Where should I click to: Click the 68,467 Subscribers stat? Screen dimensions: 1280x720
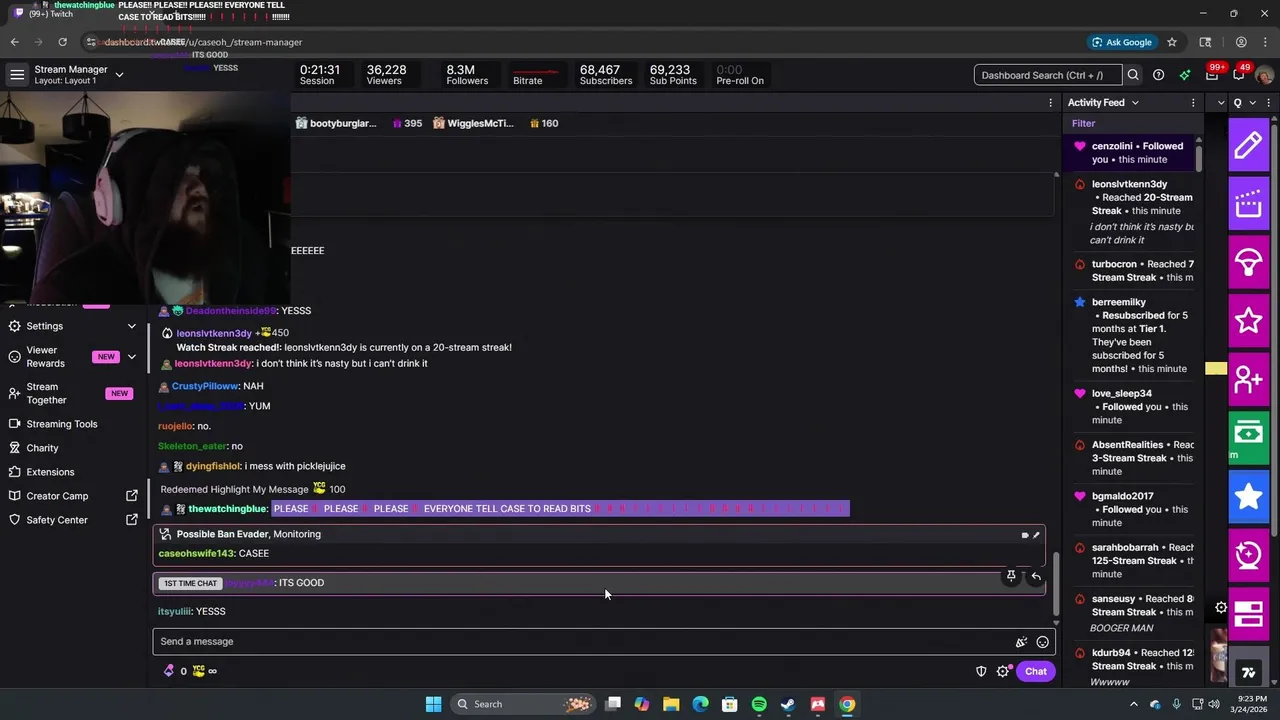pos(606,75)
